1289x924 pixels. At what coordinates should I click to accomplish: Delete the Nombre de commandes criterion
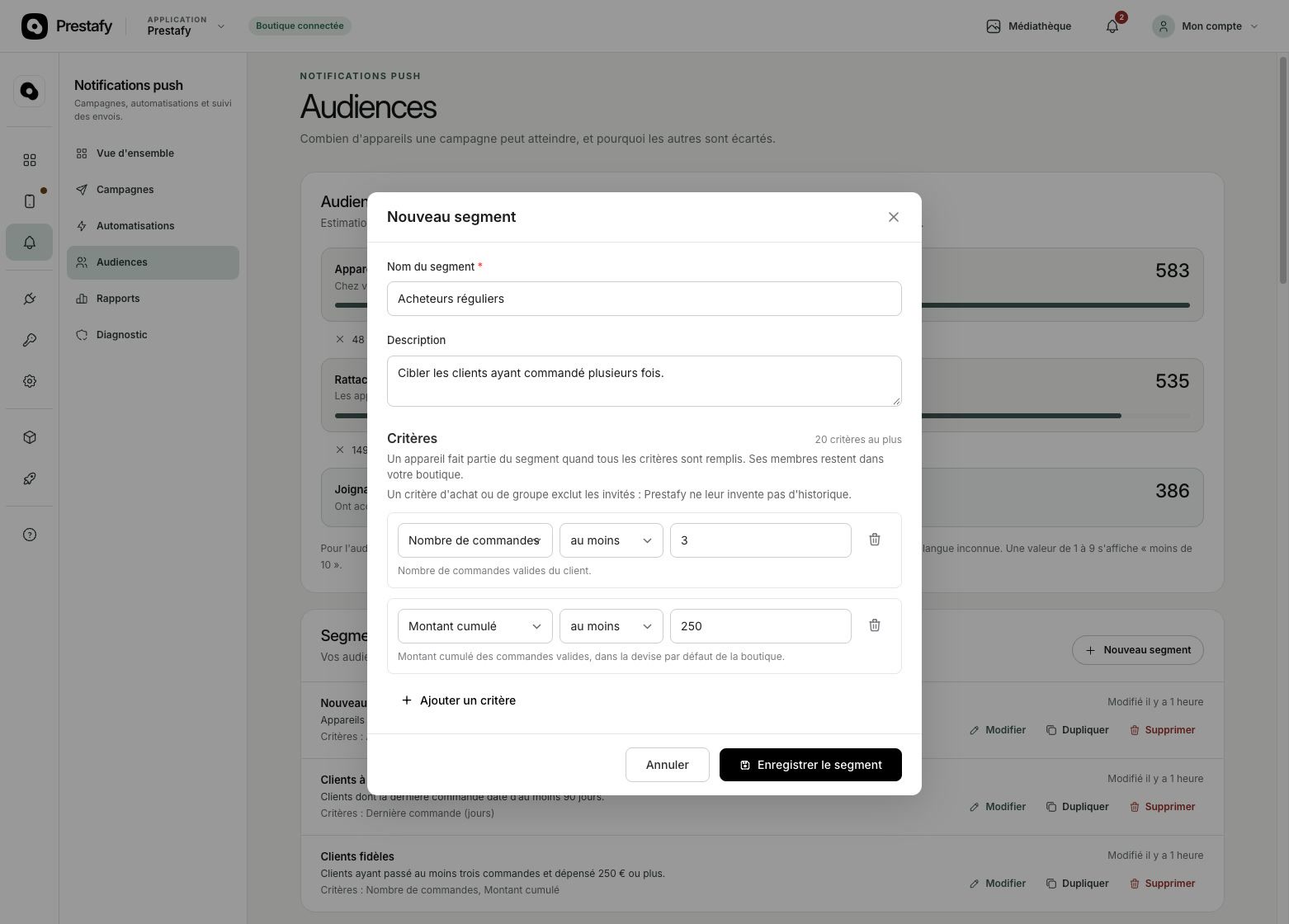click(x=875, y=540)
